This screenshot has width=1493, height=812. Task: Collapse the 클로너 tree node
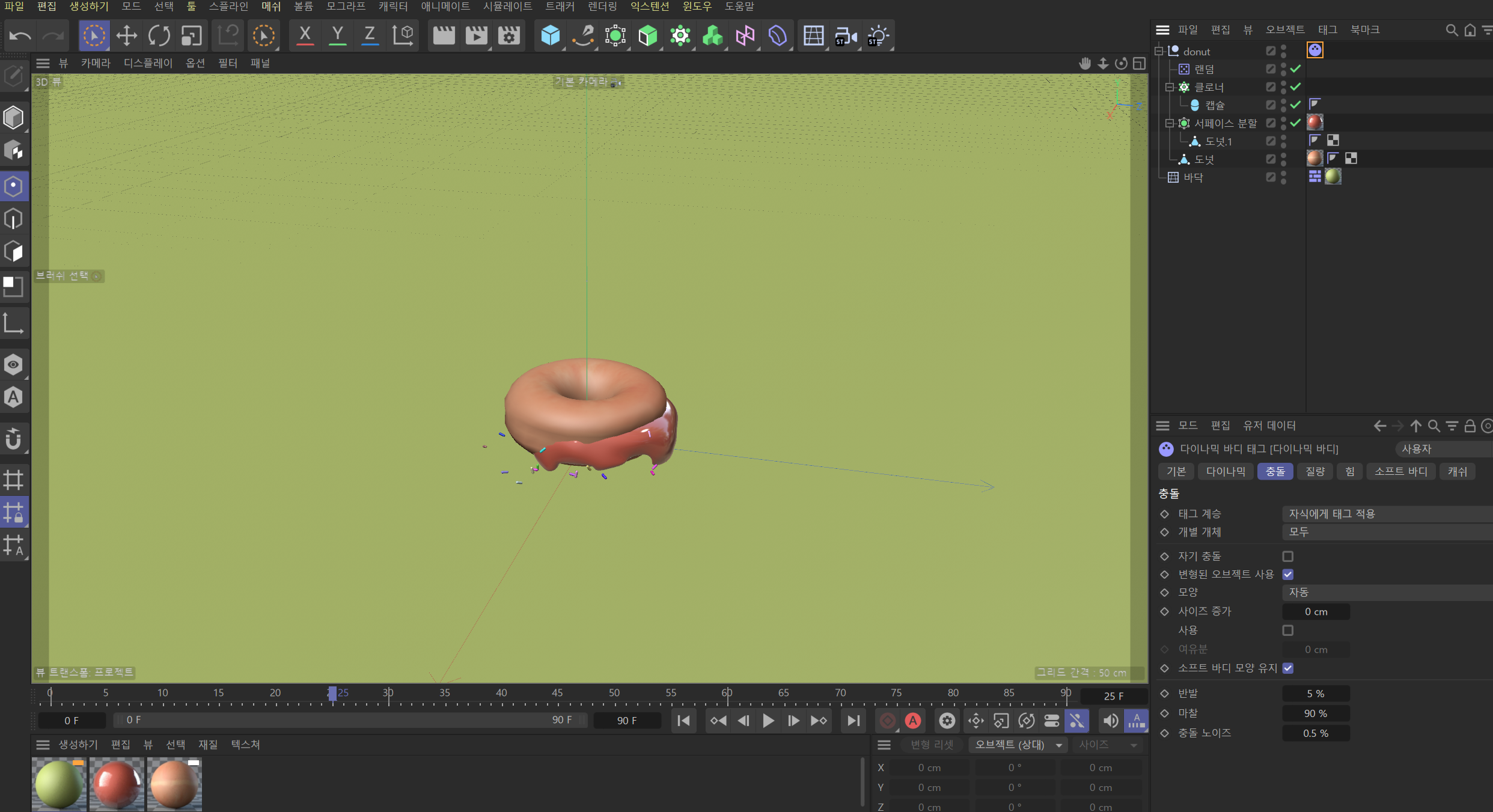point(1170,87)
